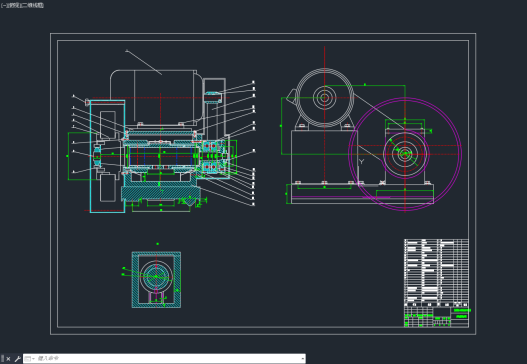Viewport: 527px width, 364px height.
Task: Select the small cyan hatched square section view
Action: (156, 280)
